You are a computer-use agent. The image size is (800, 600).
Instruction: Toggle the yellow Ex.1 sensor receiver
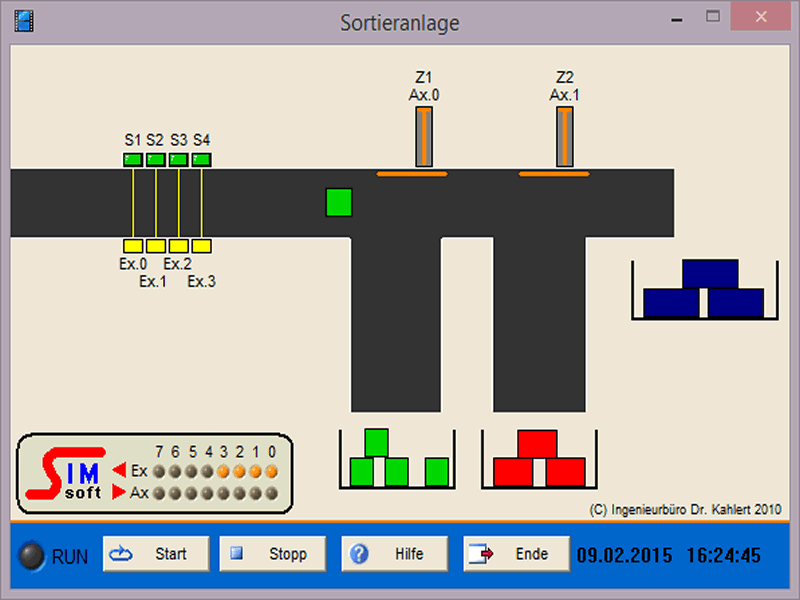(x=155, y=246)
